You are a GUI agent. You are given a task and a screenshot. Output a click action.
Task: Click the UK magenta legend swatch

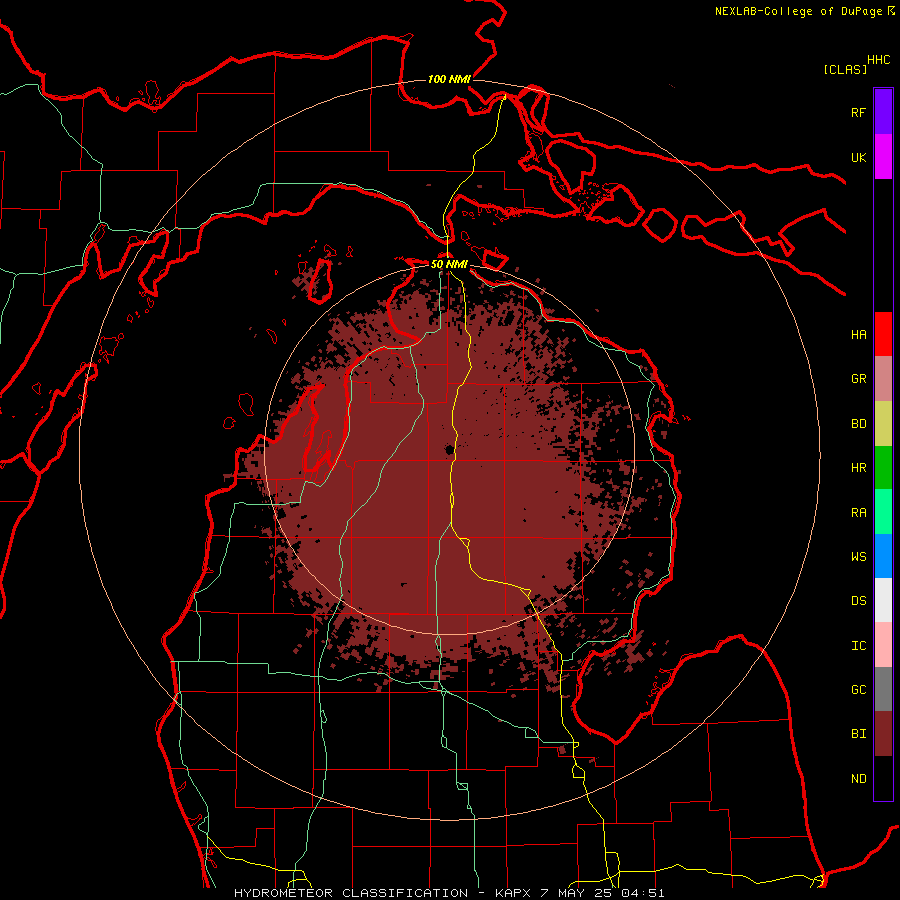tap(883, 157)
